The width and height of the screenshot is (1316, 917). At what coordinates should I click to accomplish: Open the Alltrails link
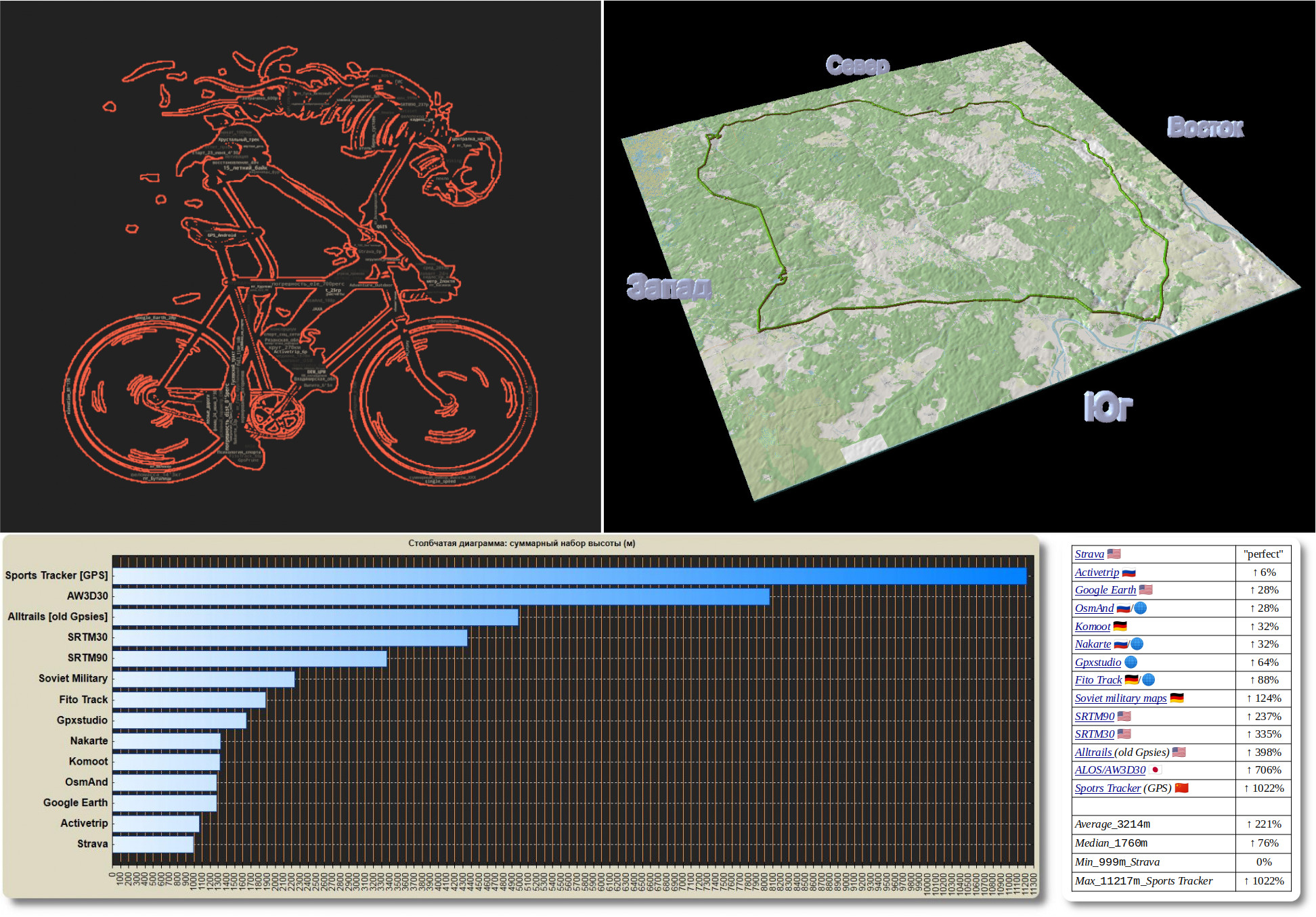coord(1093,752)
